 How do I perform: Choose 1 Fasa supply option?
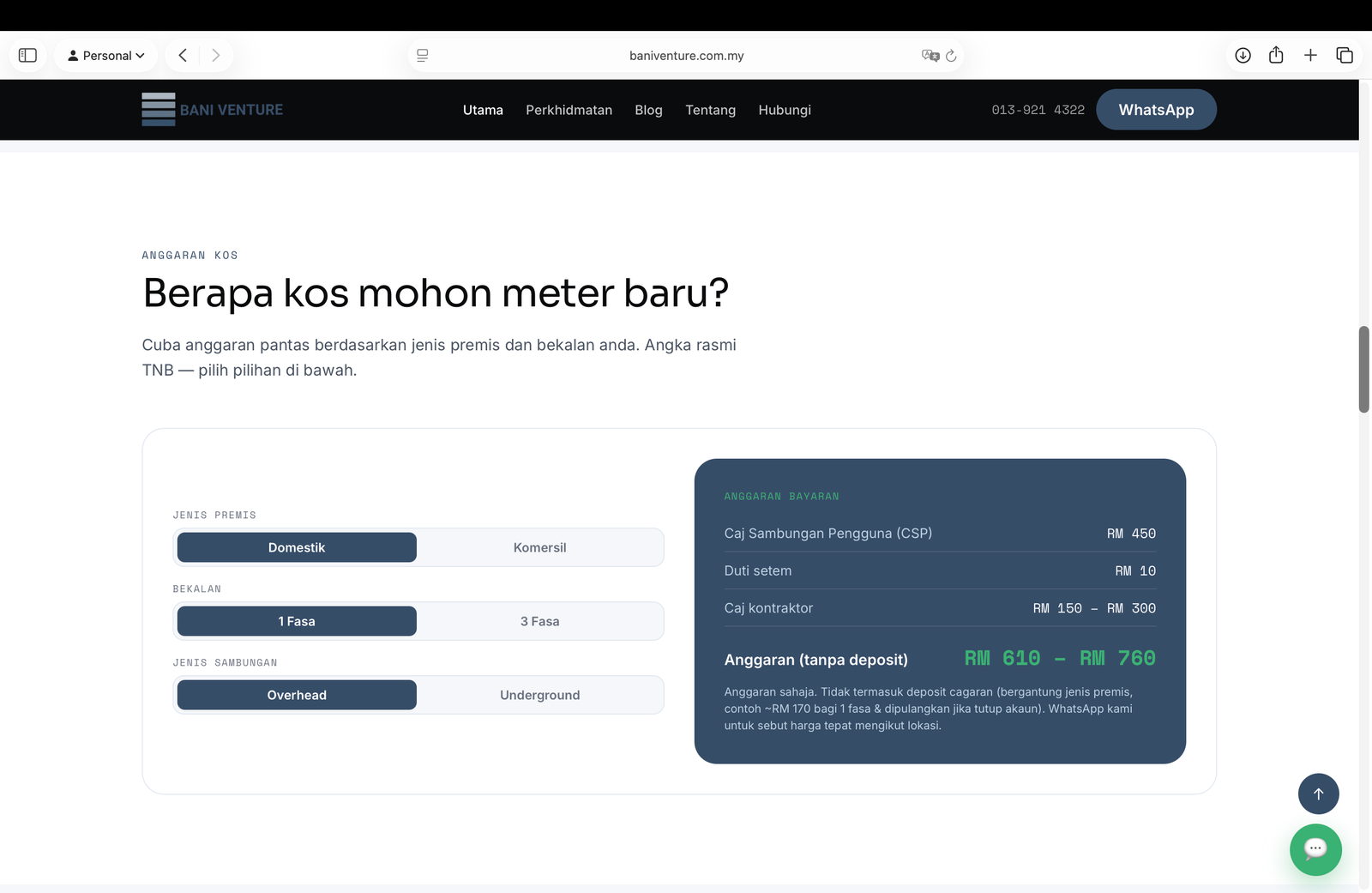click(297, 621)
